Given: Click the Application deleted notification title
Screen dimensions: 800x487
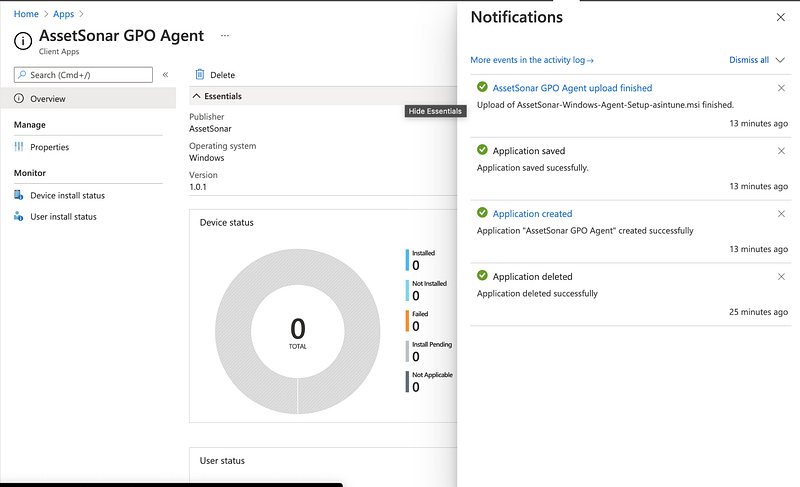Looking at the screenshot, I should (532, 276).
